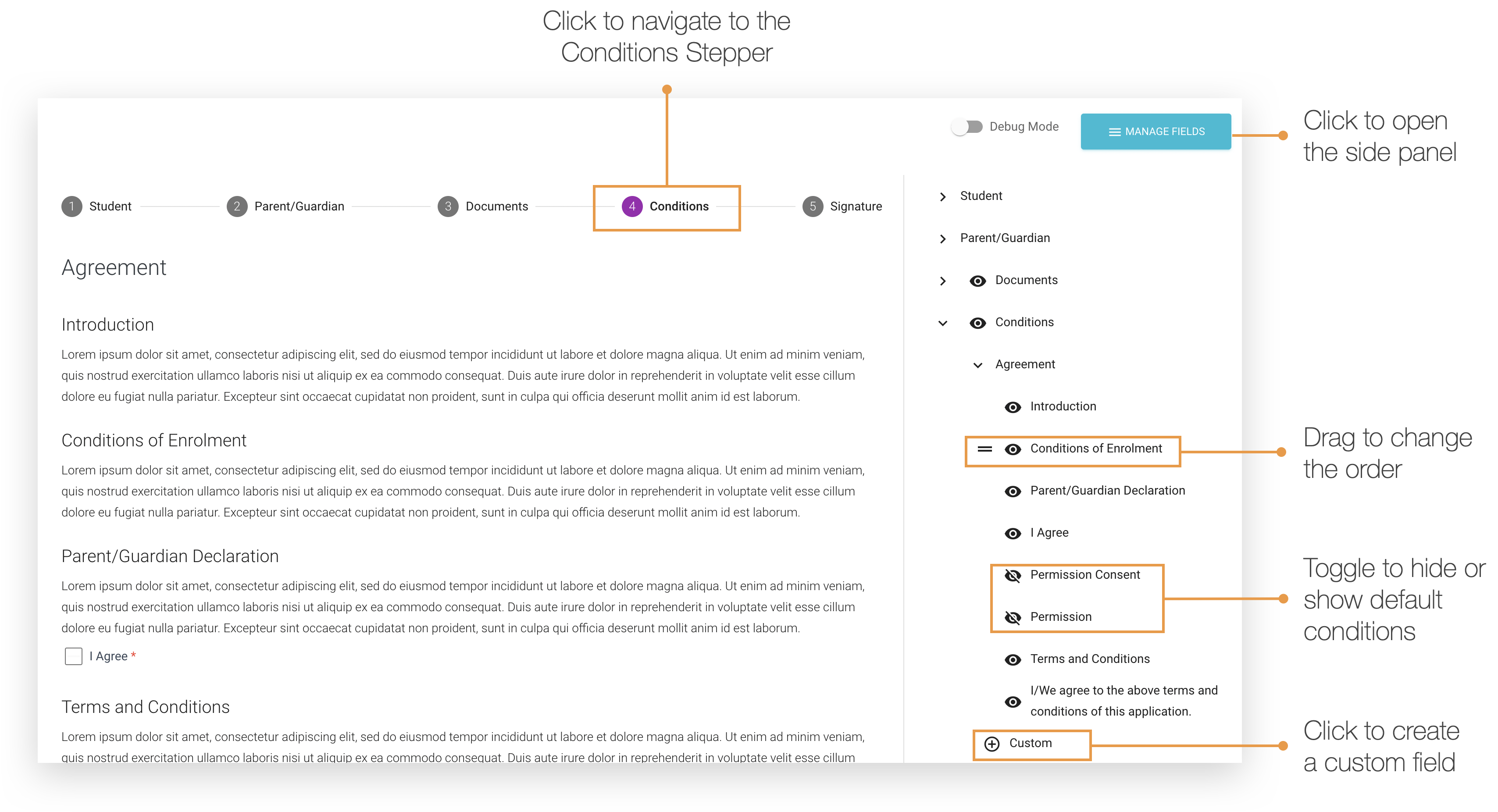Click the Manage Fields button
Screen dimensions: 1498x812
click(1155, 132)
